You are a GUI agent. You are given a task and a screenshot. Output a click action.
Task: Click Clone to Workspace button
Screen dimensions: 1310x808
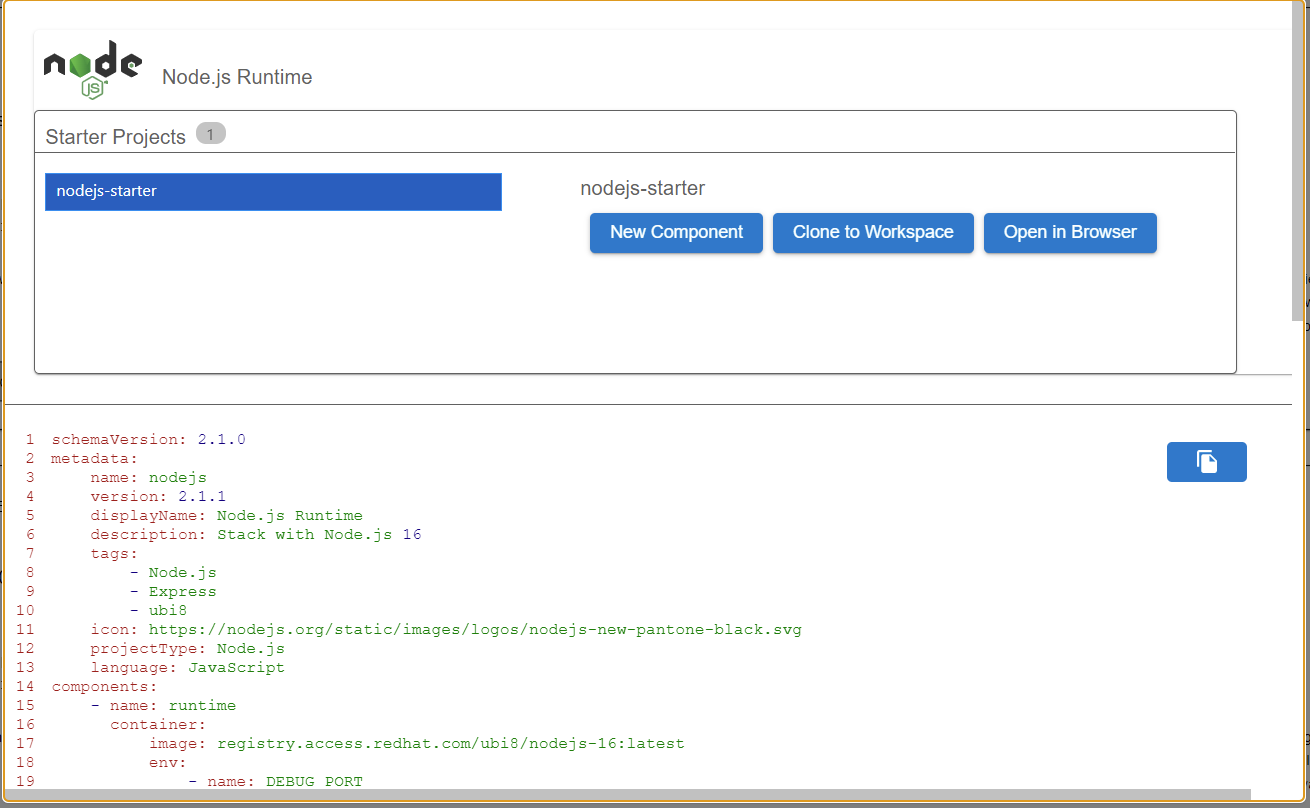point(873,233)
